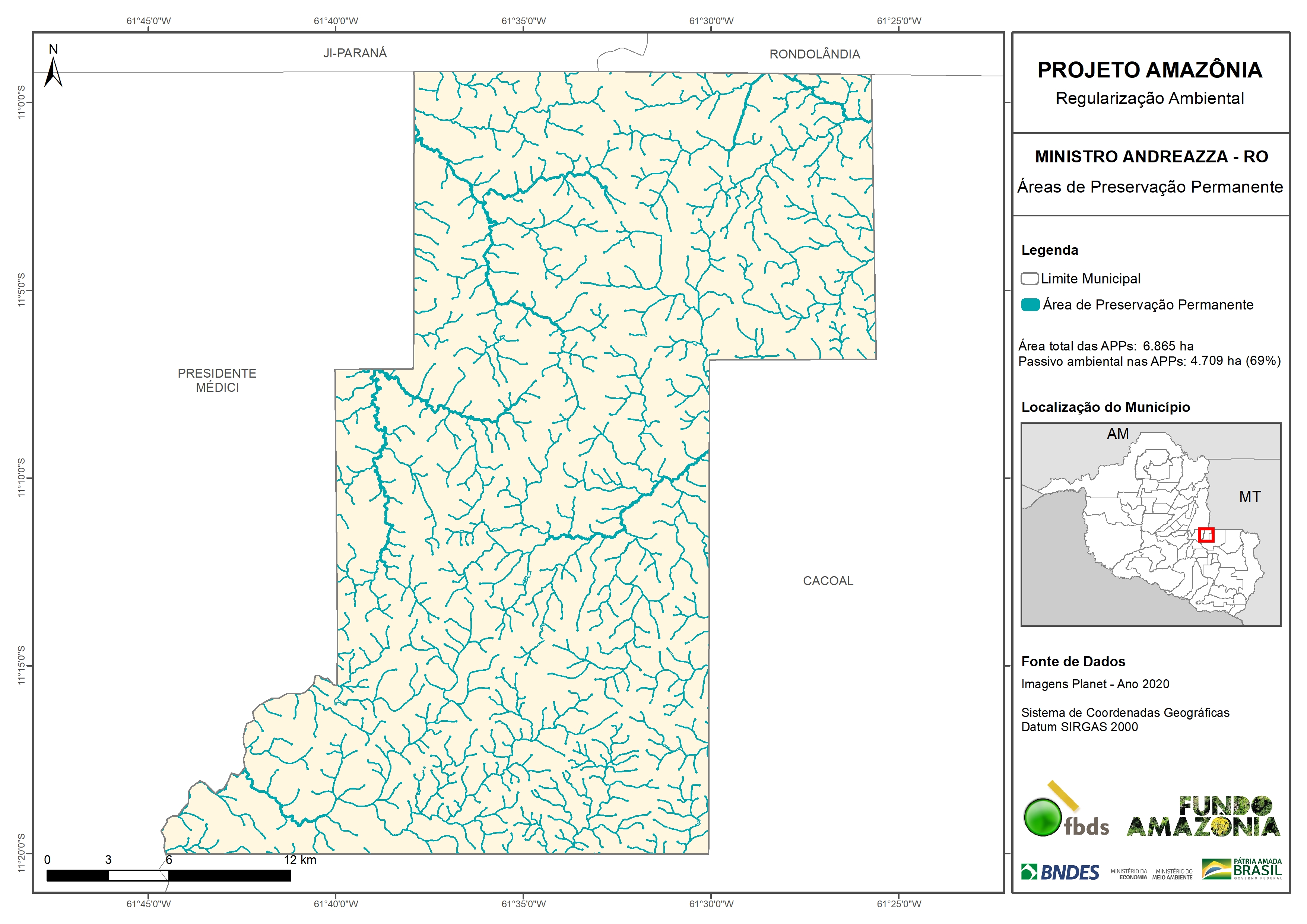1307x924 pixels.
Task: Click the Ministério da Economia logo
Action: coord(1129,874)
